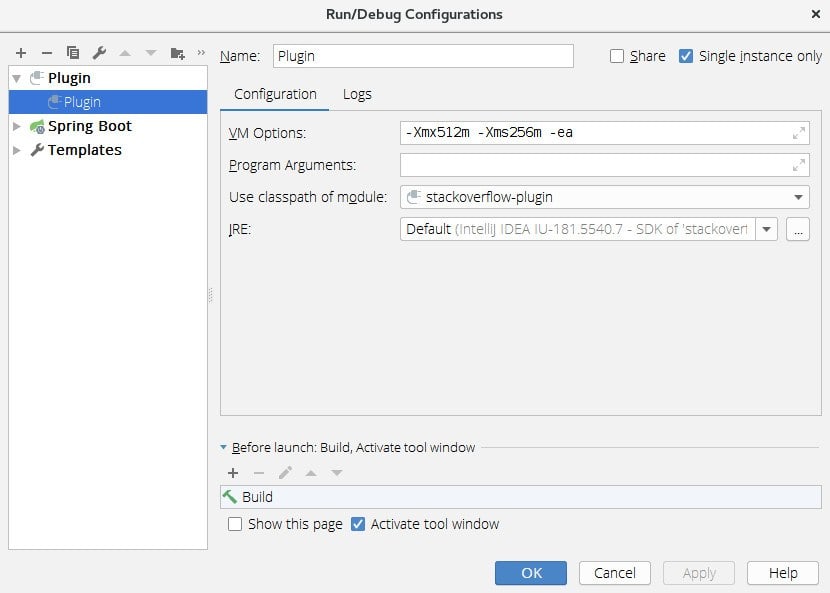Open edit templates wrench icon in toolbar
The width and height of the screenshot is (830, 593).
pos(99,53)
